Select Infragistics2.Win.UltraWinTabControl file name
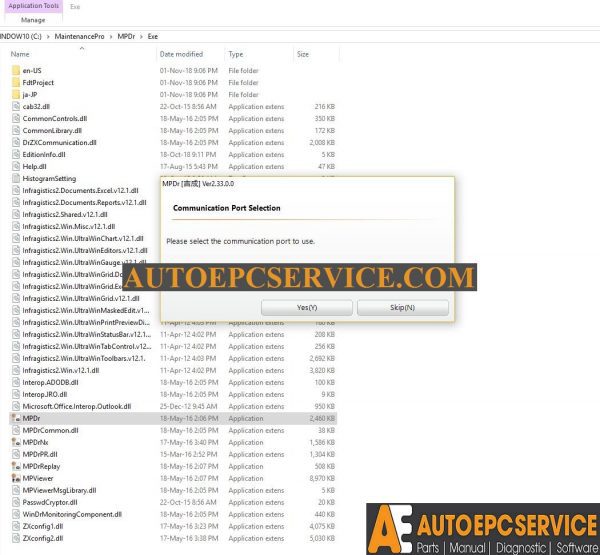Viewport: 600px width, 555px height. point(87,346)
